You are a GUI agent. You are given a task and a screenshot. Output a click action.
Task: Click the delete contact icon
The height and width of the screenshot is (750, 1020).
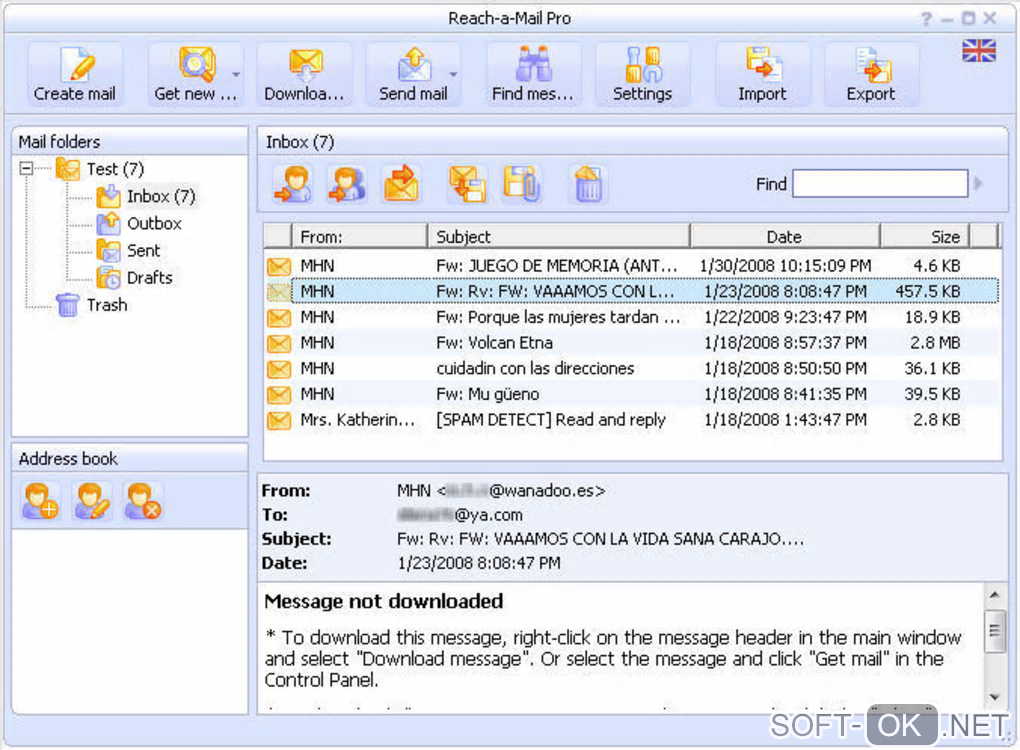click(143, 501)
